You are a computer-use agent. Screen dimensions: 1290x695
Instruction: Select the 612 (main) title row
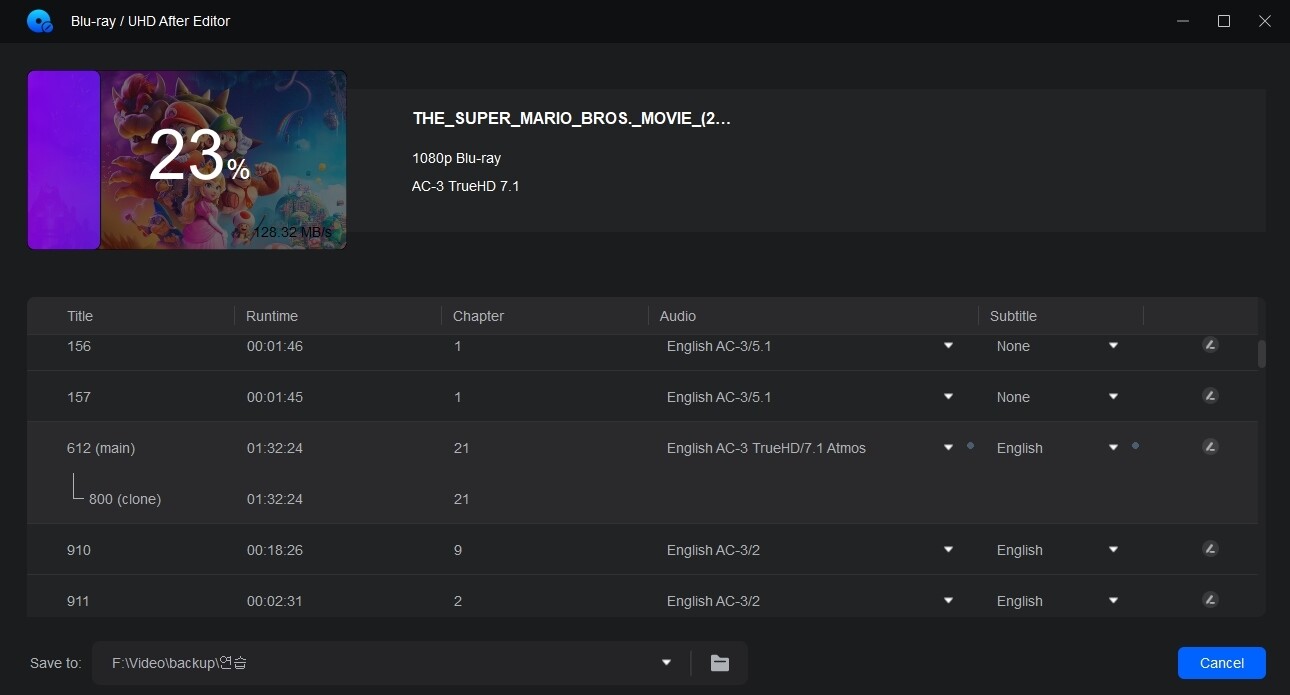click(642, 448)
